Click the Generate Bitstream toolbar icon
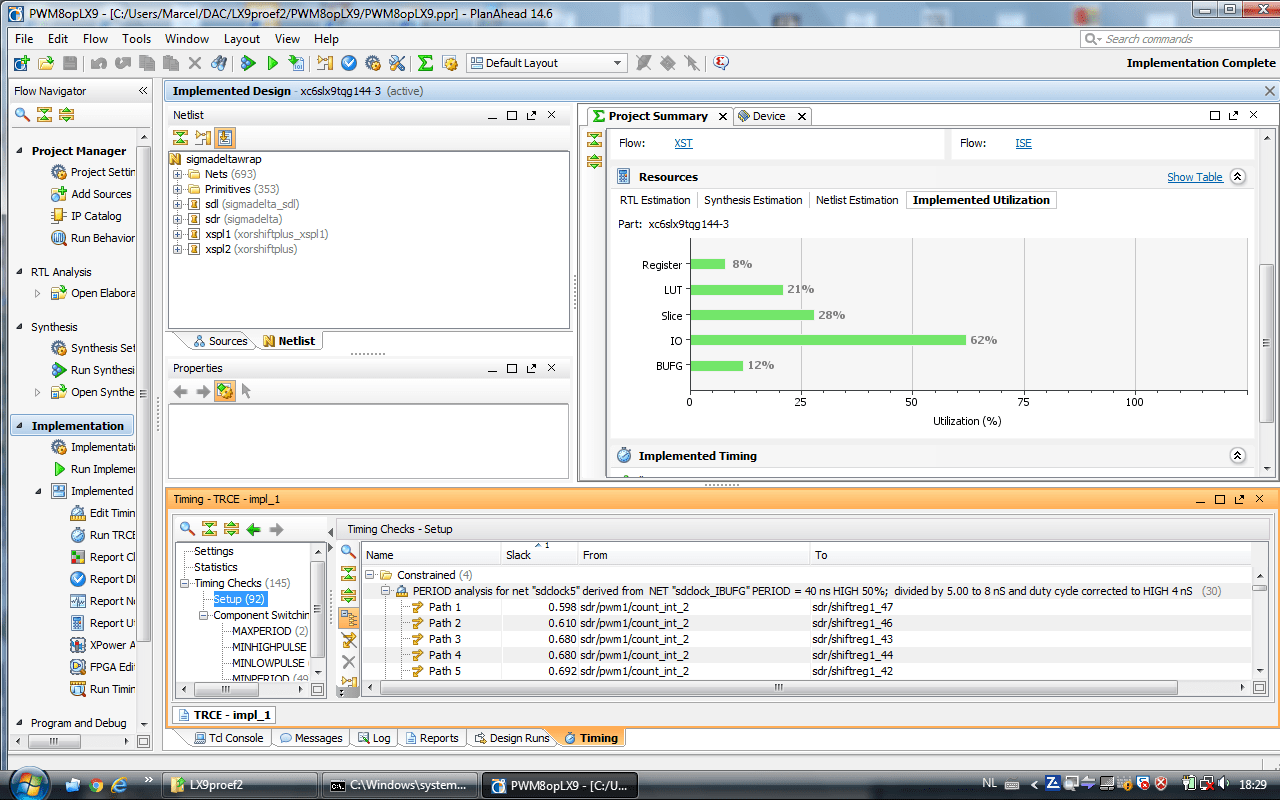Image resolution: width=1280 pixels, height=800 pixels. (296, 63)
